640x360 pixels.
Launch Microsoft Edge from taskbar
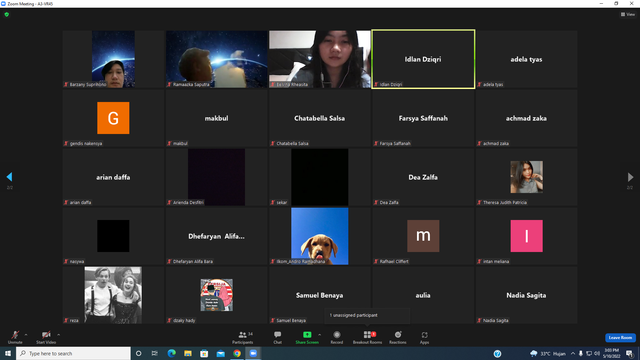coord(171,353)
